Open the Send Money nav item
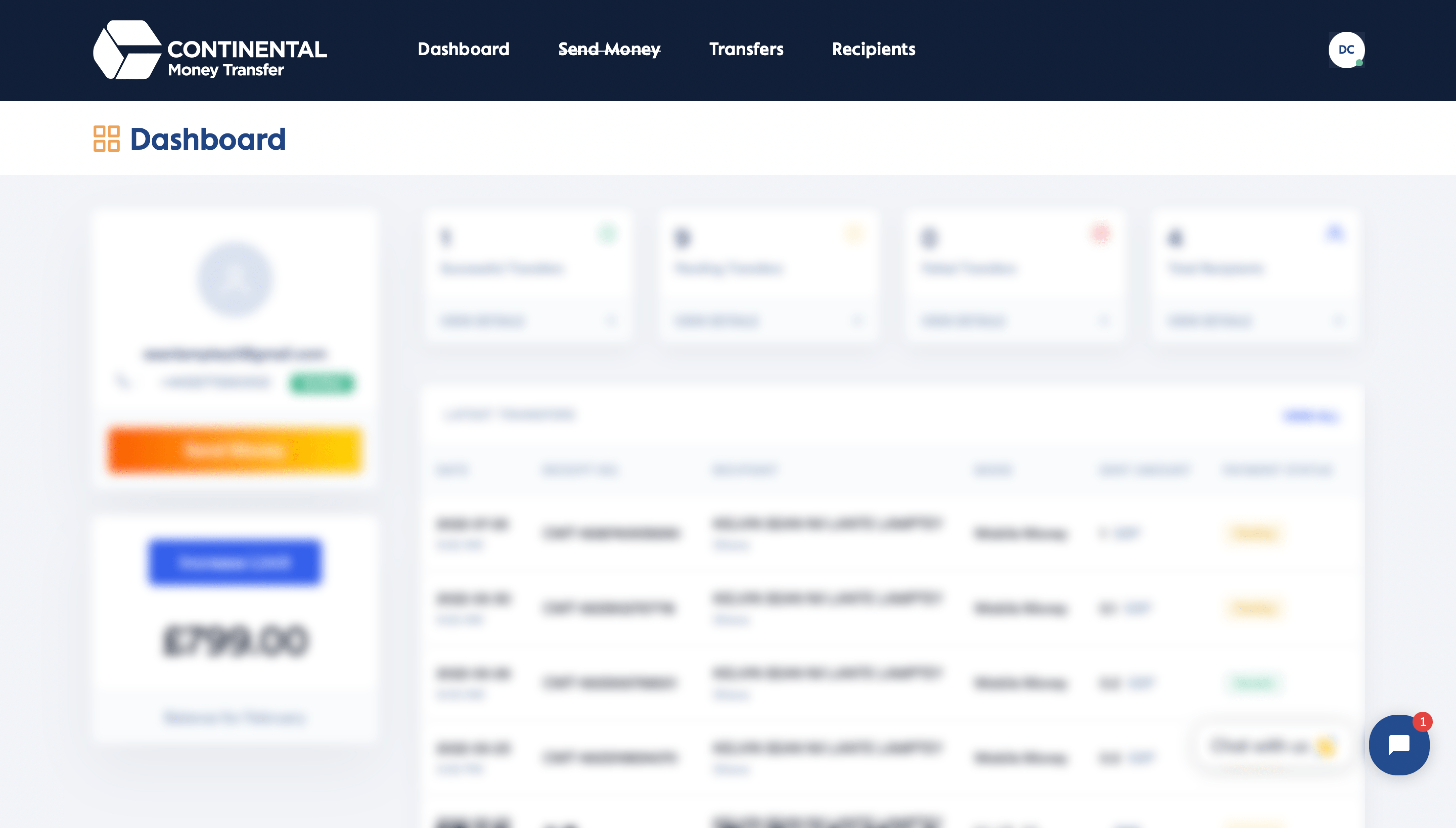The height and width of the screenshot is (828, 1456). (x=609, y=50)
